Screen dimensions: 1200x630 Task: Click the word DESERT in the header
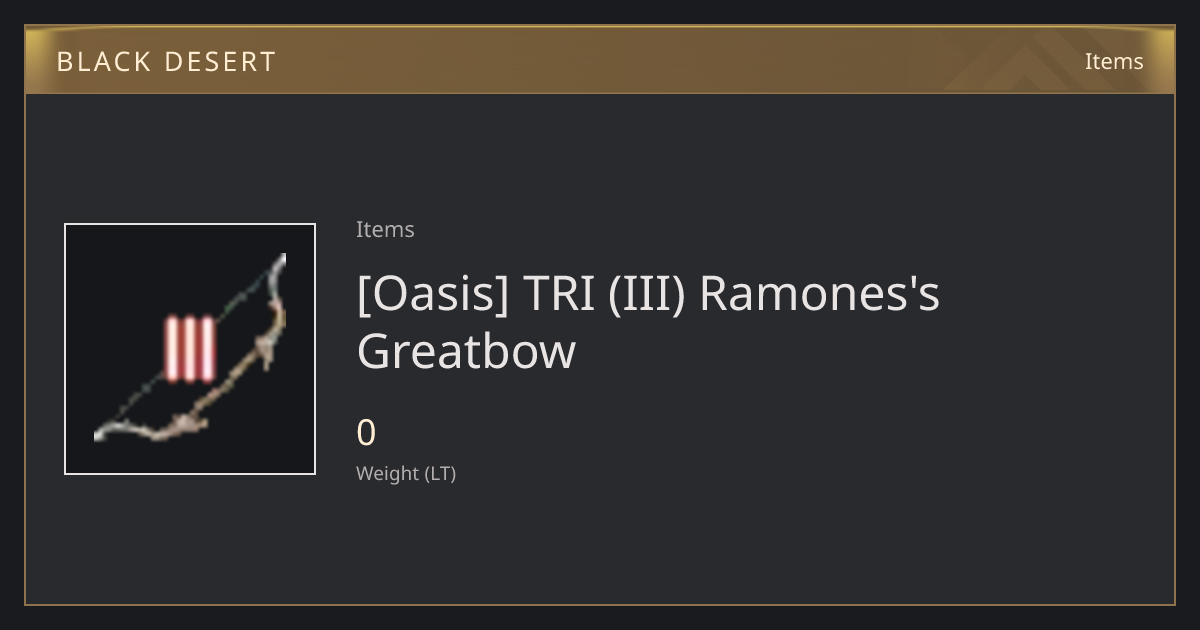point(220,61)
